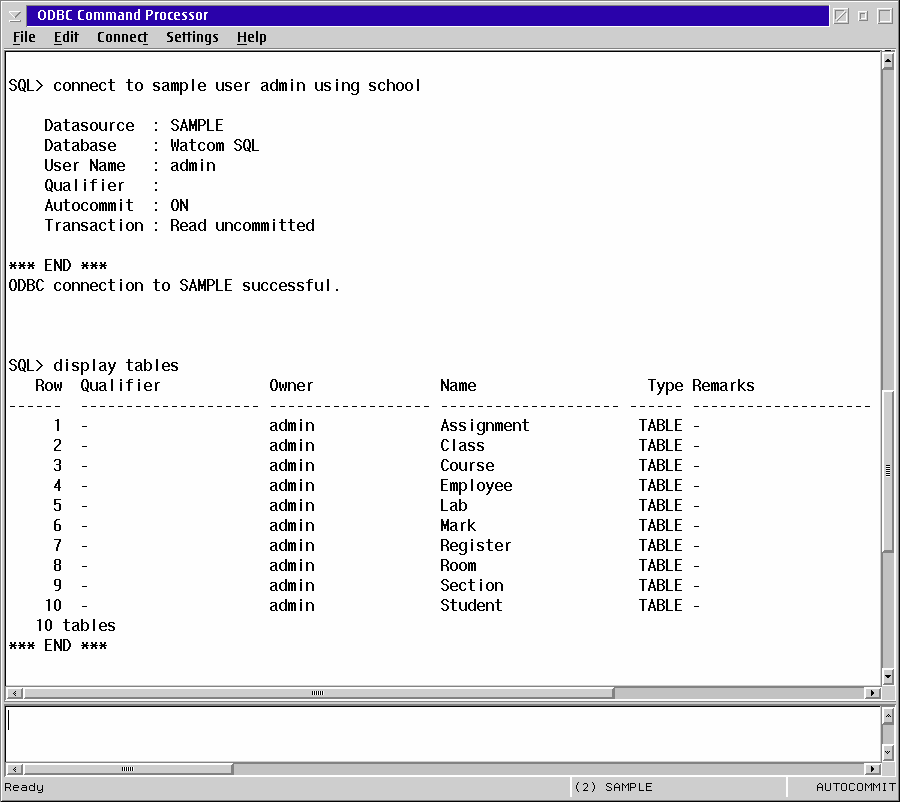Click the Course table name
The width and height of the screenshot is (900, 802).
click(x=467, y=466)
